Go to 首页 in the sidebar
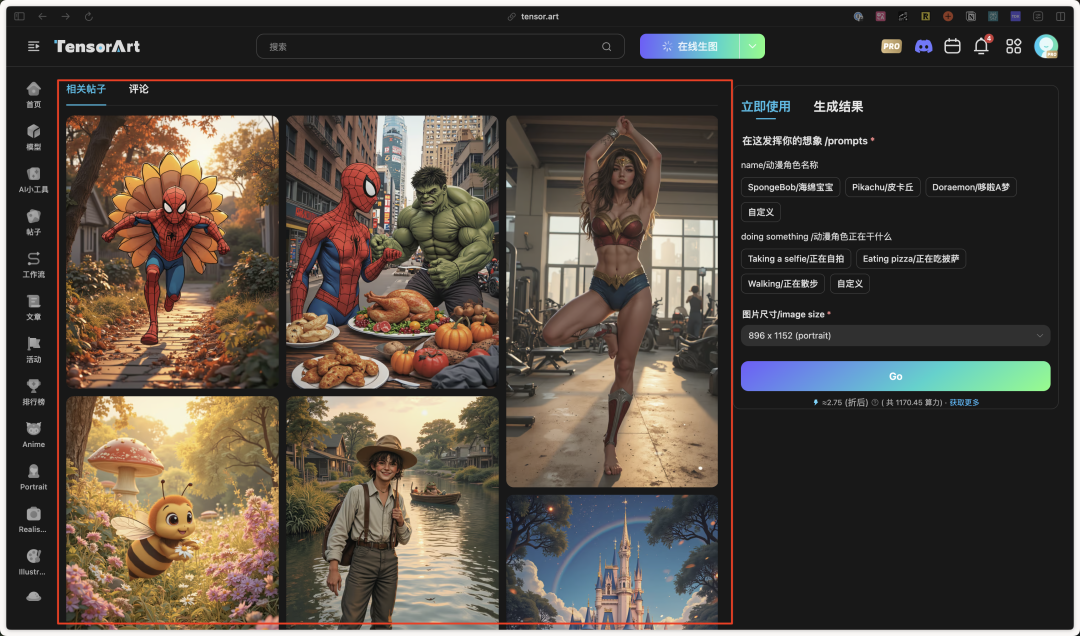This screenshot has height=636, width=1080. (33, 95)
